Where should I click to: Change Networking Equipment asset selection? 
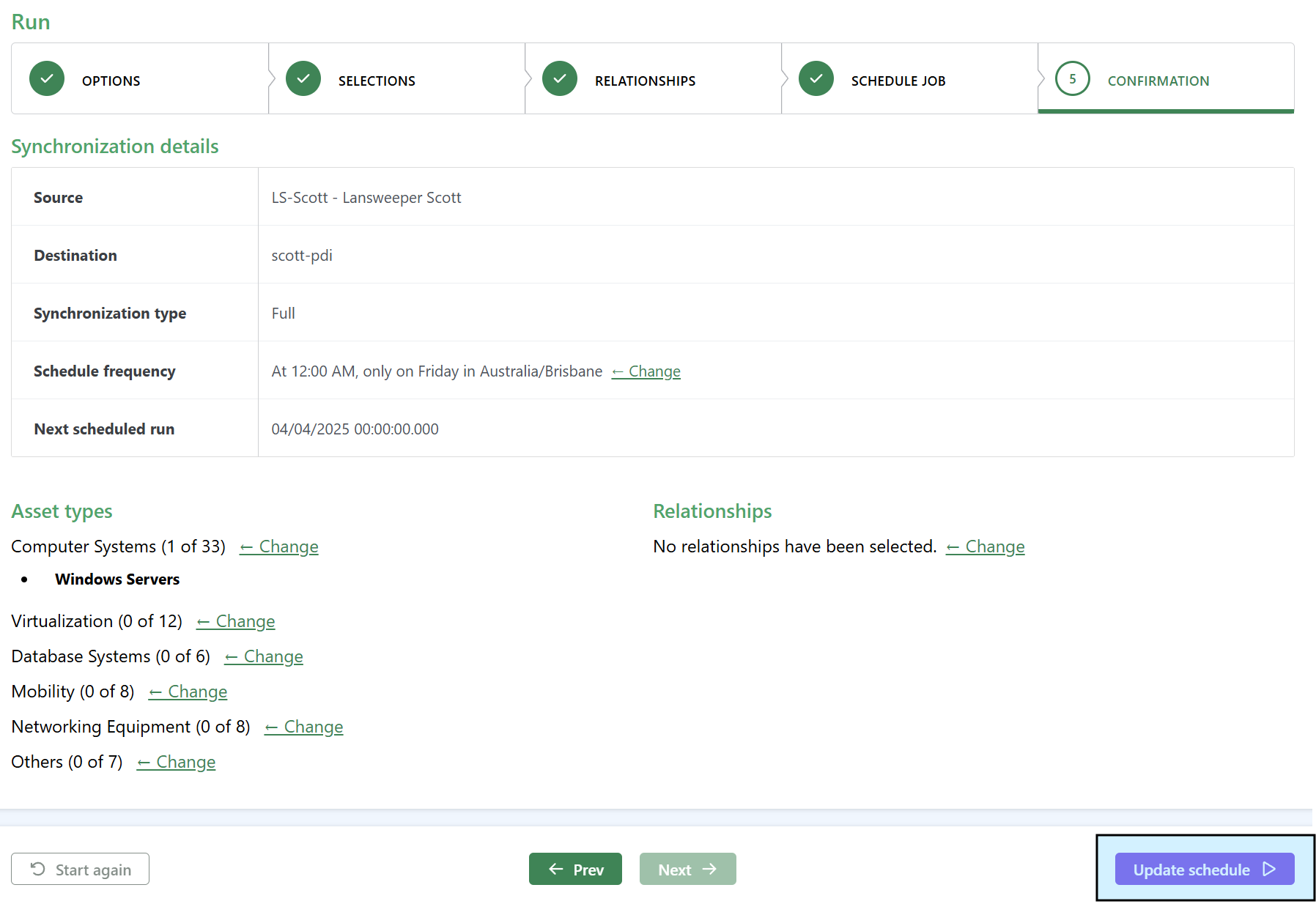pyautogui.click(x=304, y=727)
